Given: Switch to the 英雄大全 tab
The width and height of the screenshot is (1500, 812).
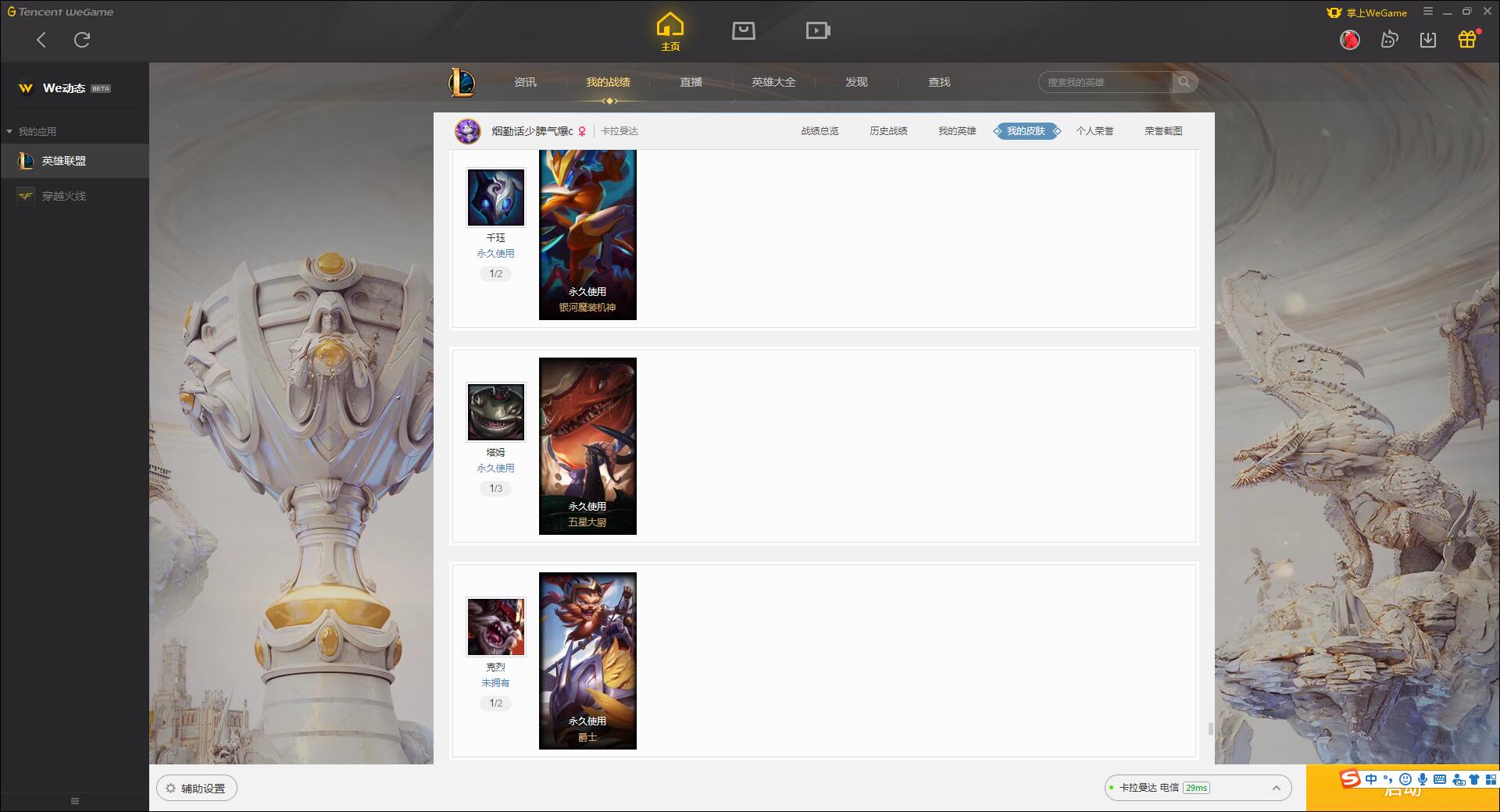Looking at the screenshot, I should point(773,82).
